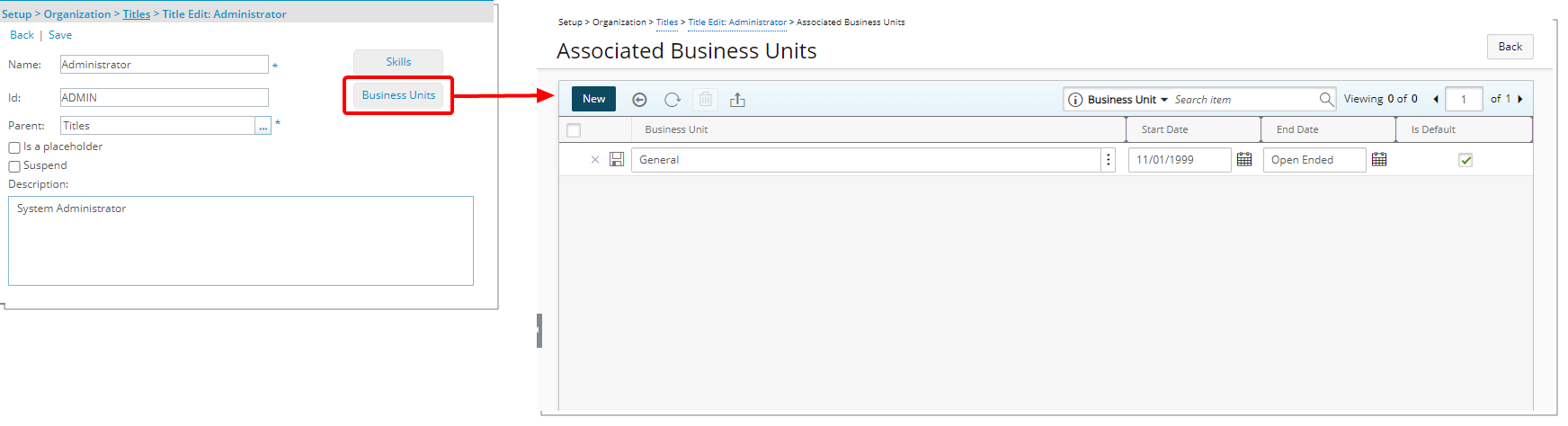The height and width of the screenshot is (426, 1568).
Task: Click the Titles breadcrumb link
Action: pos(137,14)
